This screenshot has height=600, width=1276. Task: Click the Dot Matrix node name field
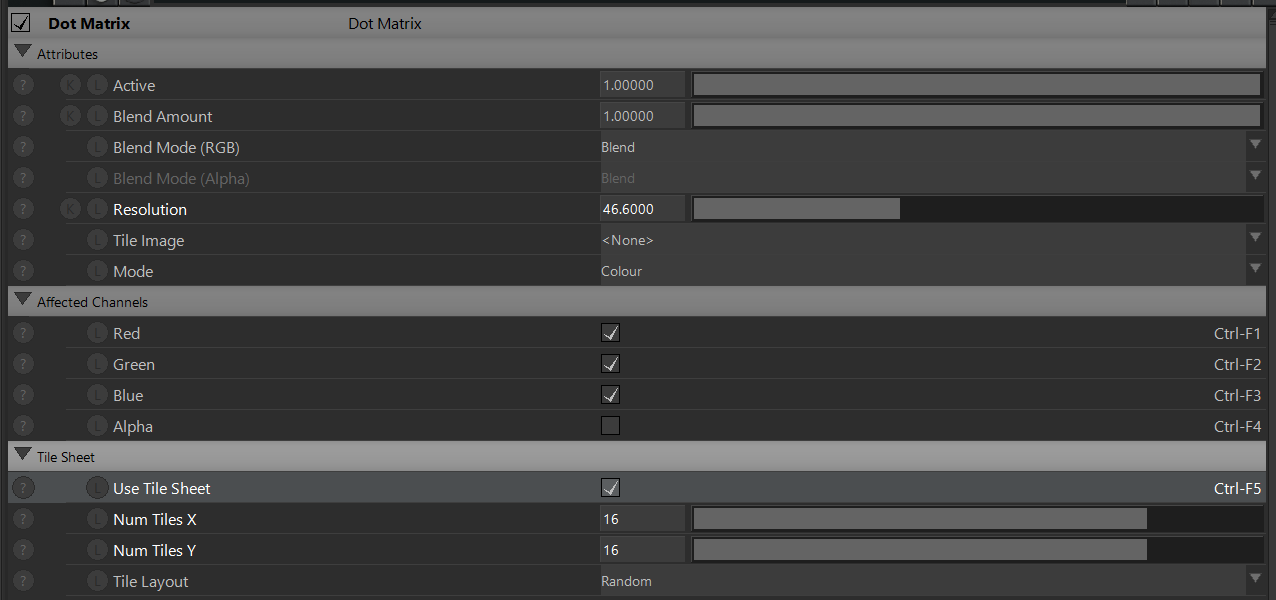385,23
